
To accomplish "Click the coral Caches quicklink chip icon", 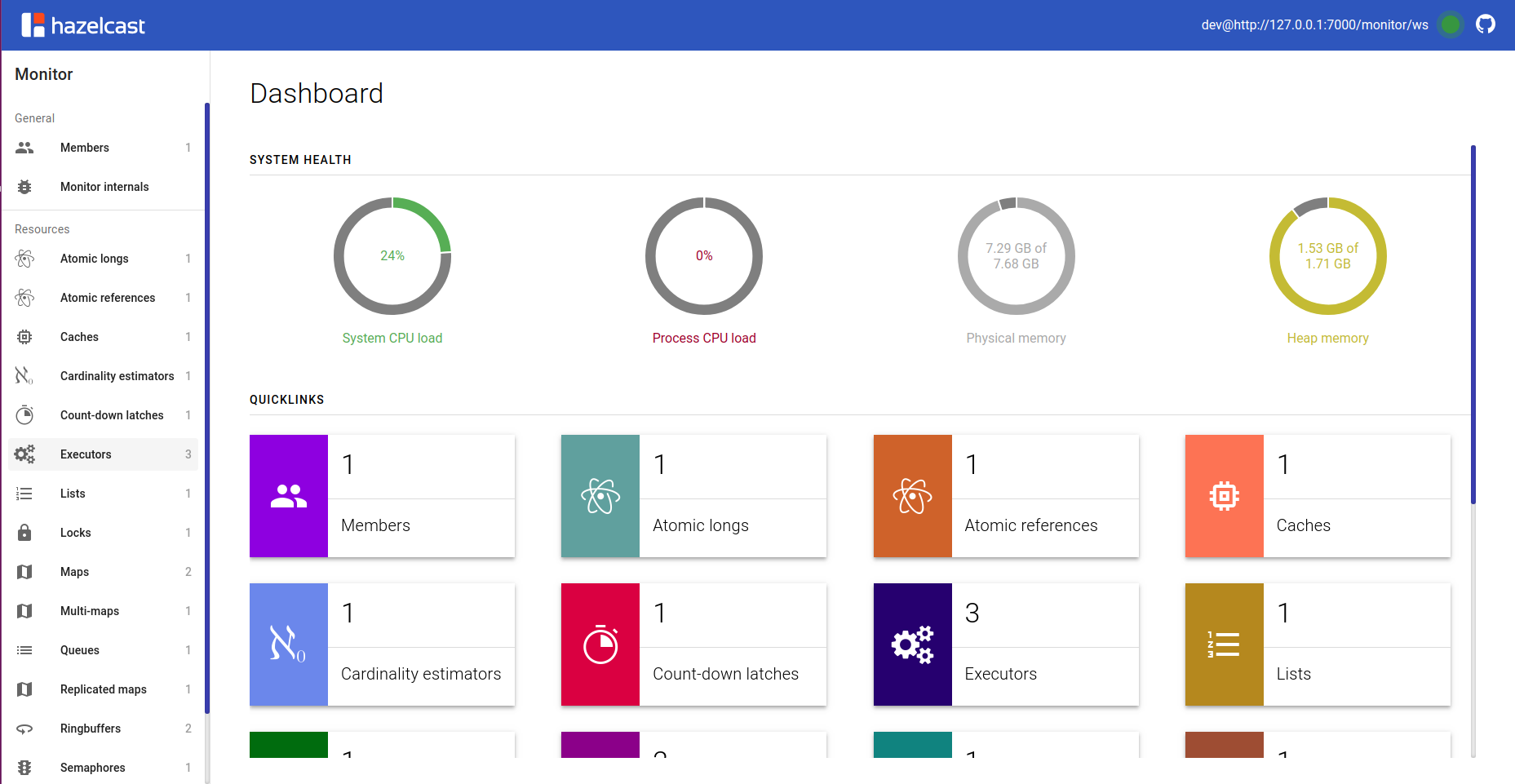I will pos(1225,496).
